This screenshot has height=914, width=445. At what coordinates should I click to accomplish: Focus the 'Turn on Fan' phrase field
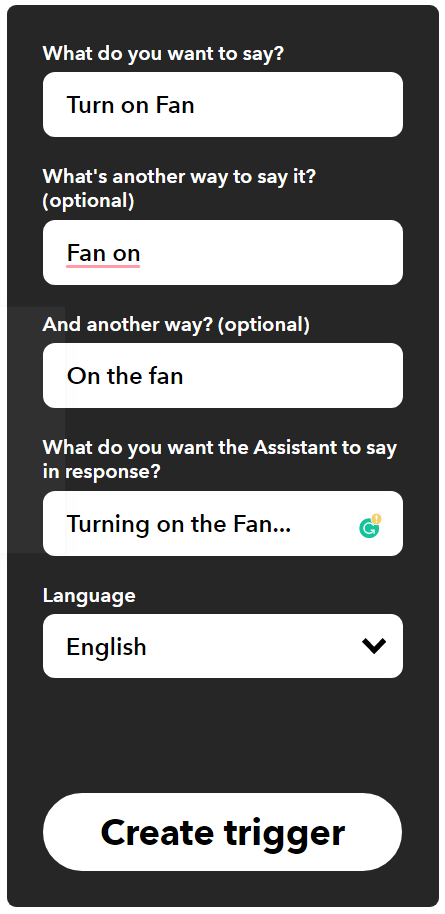coord(223,104)
